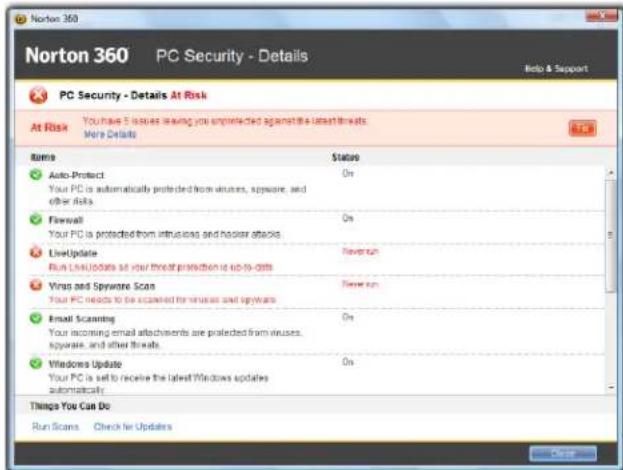623x470 pixels.
Task: Select the Firewall item title
Action: pyautogui.click(x=66, y=220)
